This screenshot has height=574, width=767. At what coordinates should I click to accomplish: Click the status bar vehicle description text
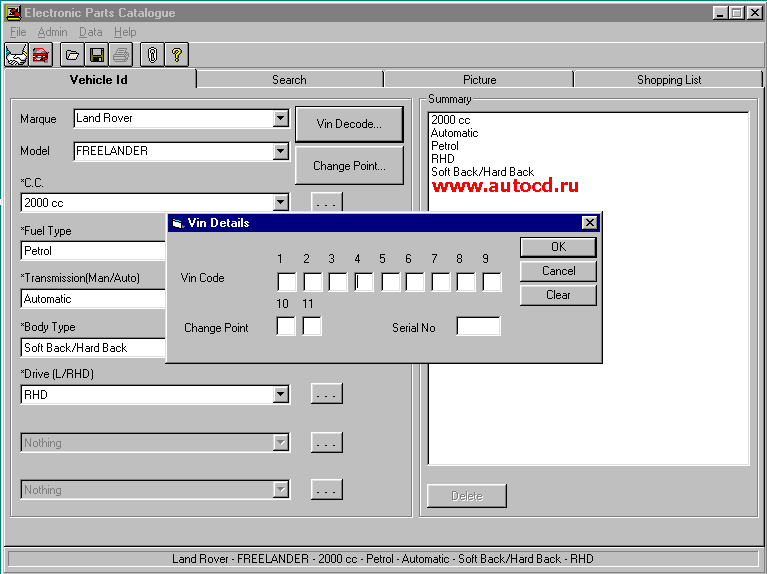(x=383, y=559)
